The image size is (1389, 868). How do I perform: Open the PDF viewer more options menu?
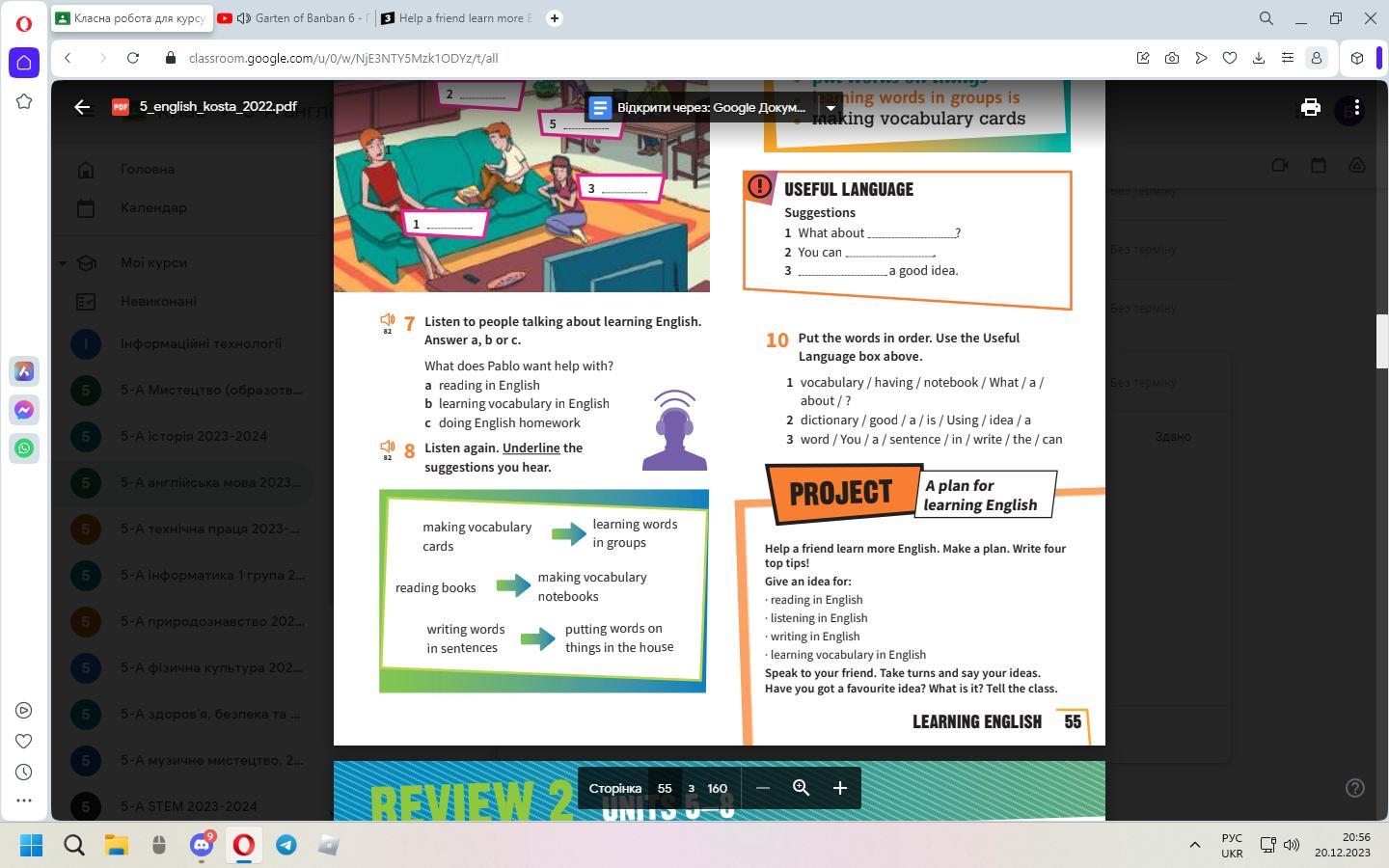tap(1356, 107)
